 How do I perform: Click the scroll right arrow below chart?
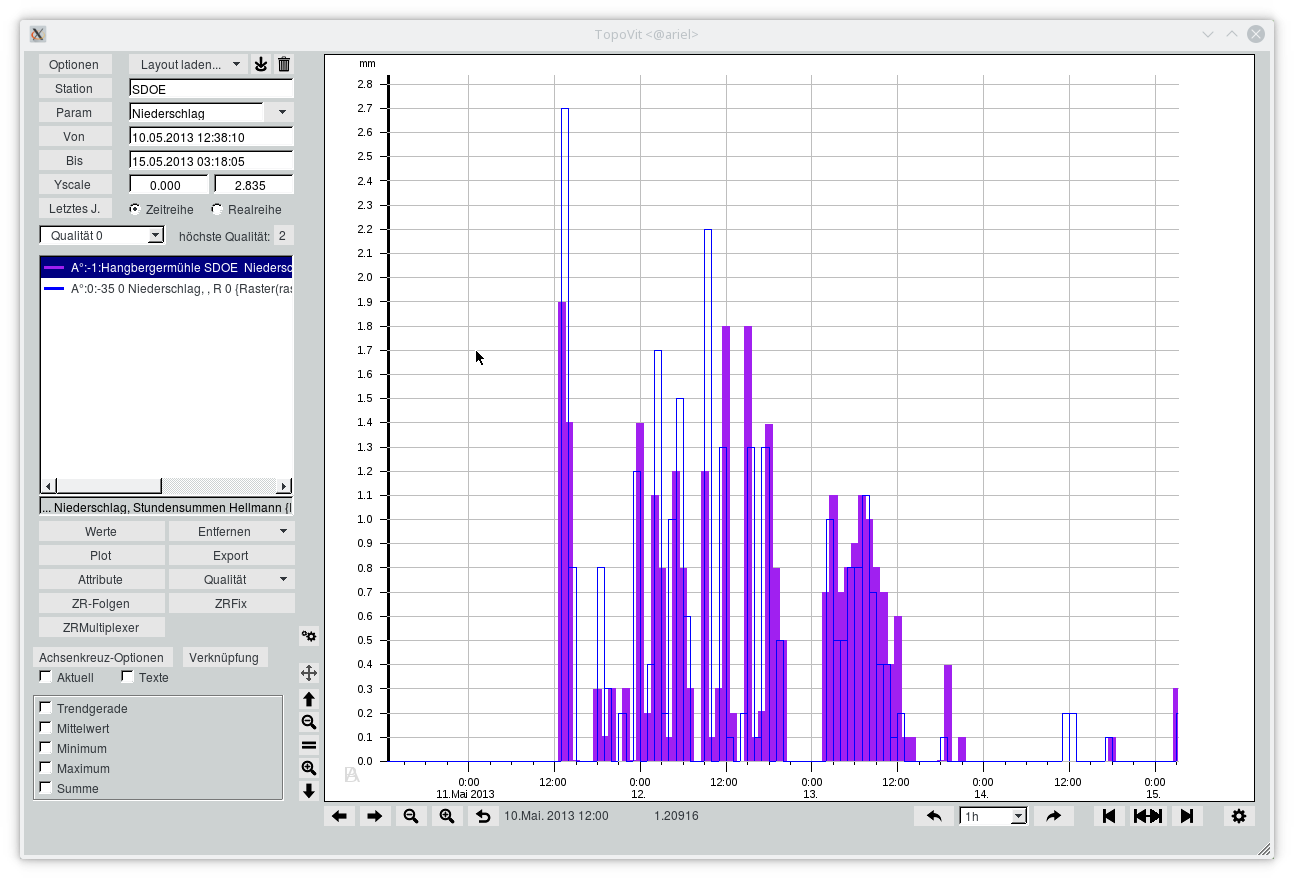(375, 816)
